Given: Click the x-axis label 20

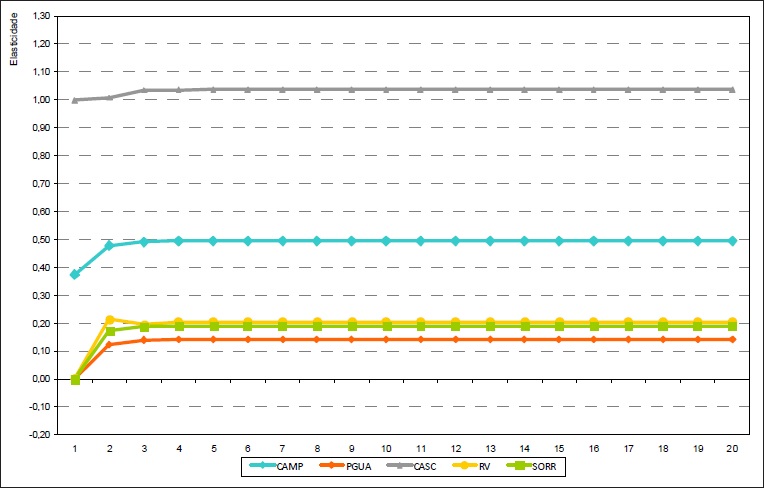Looking at the screenshot, I should (x=732, y=448).
